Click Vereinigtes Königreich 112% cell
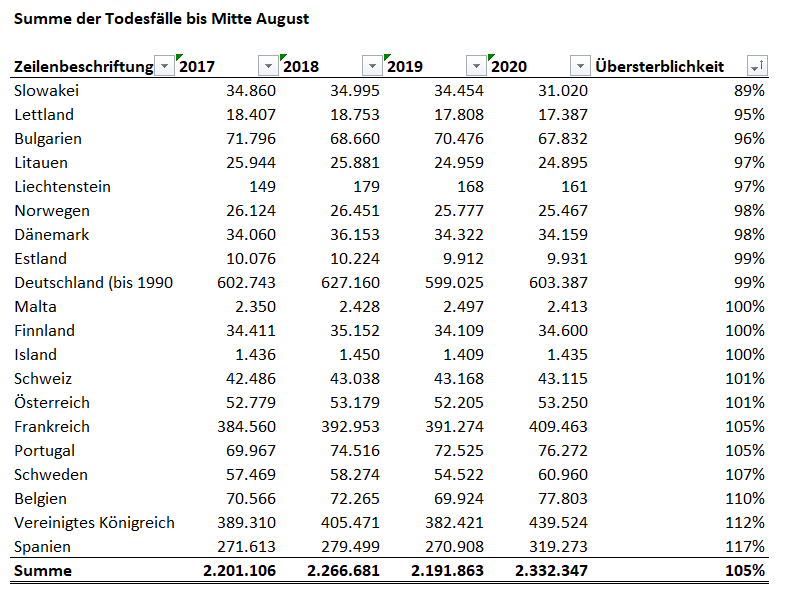The image size is (793, 602). pyautogui.click(x=745, y=523)
